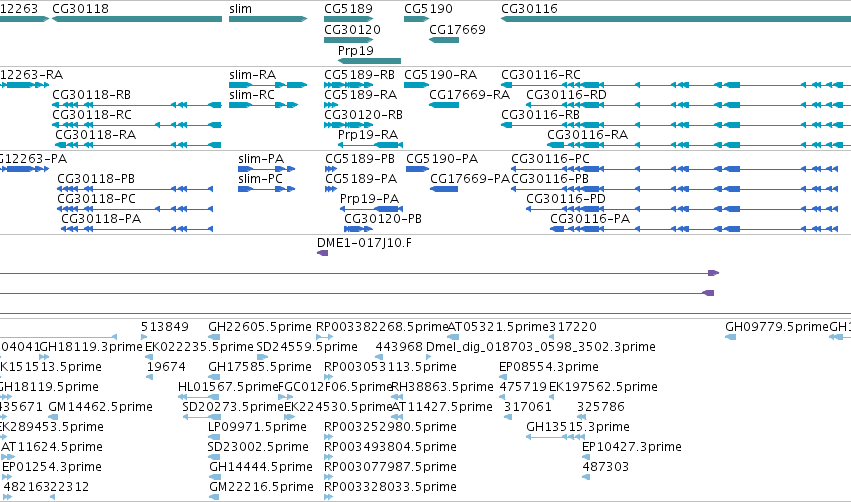Select the CG17669-PA protein label
This screenshot has height=502, width=851.
(470, 179)
